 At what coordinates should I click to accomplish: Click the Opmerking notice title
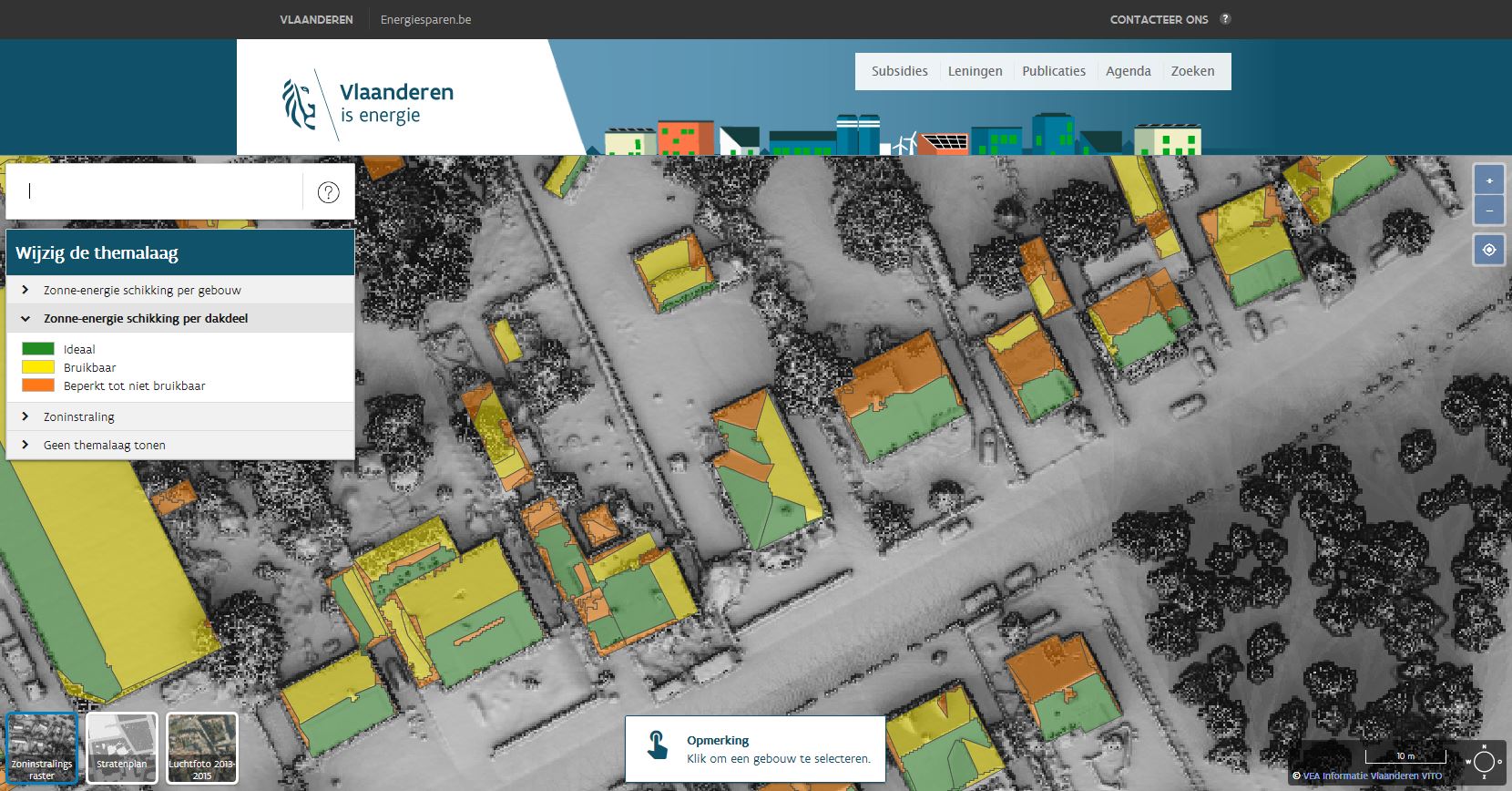(718, 740)
